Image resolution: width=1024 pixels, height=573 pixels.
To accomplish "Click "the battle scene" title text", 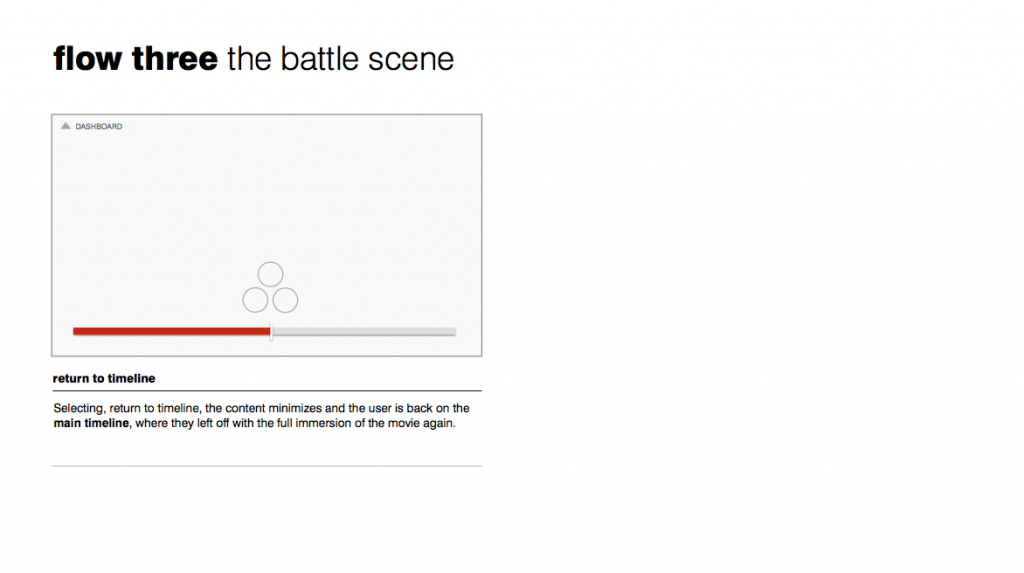I will [x=340, y=59].
